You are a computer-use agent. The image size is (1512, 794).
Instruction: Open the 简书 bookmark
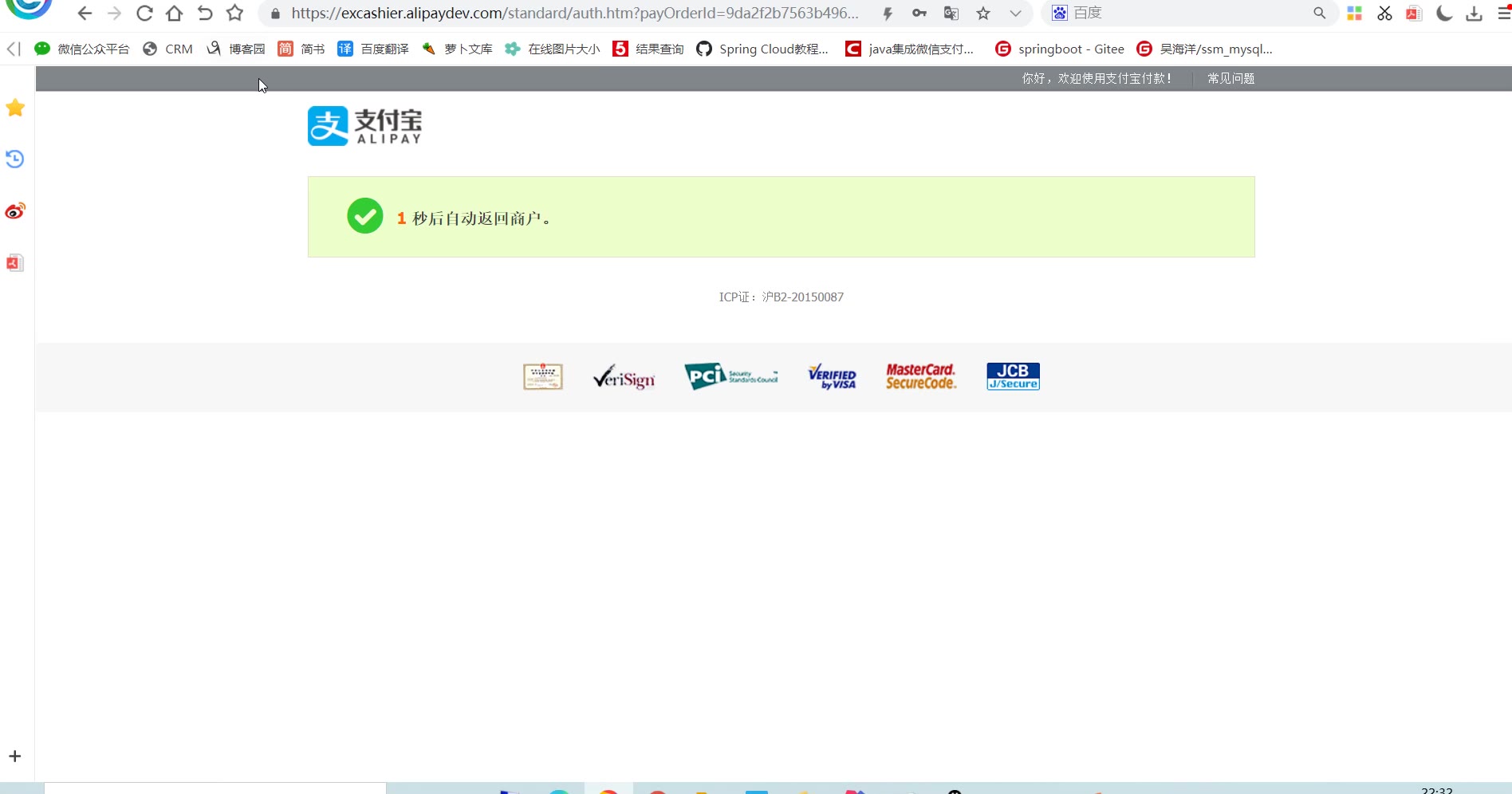click(301, 49)
